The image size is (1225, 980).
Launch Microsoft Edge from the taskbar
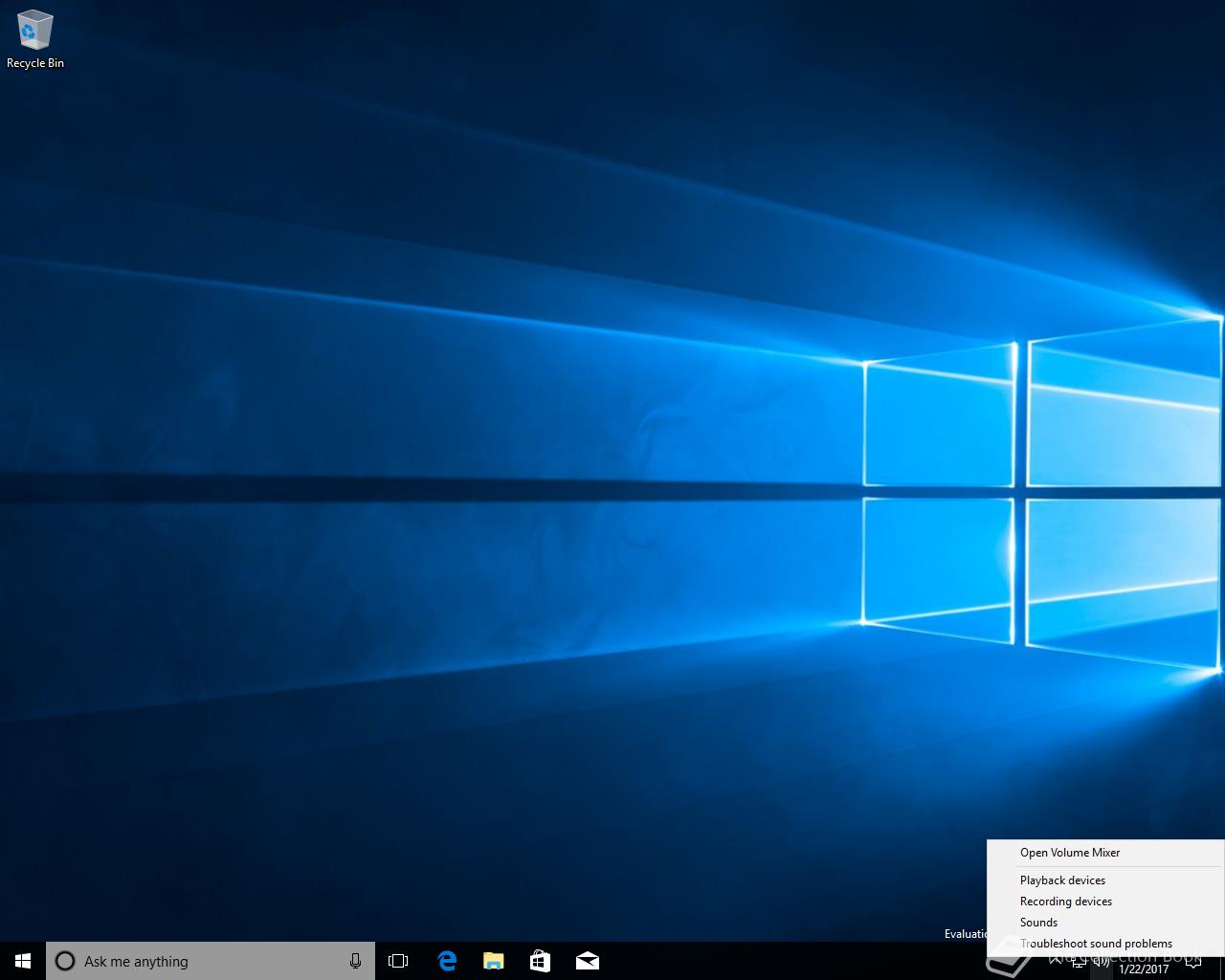click(x=447, y=961)
